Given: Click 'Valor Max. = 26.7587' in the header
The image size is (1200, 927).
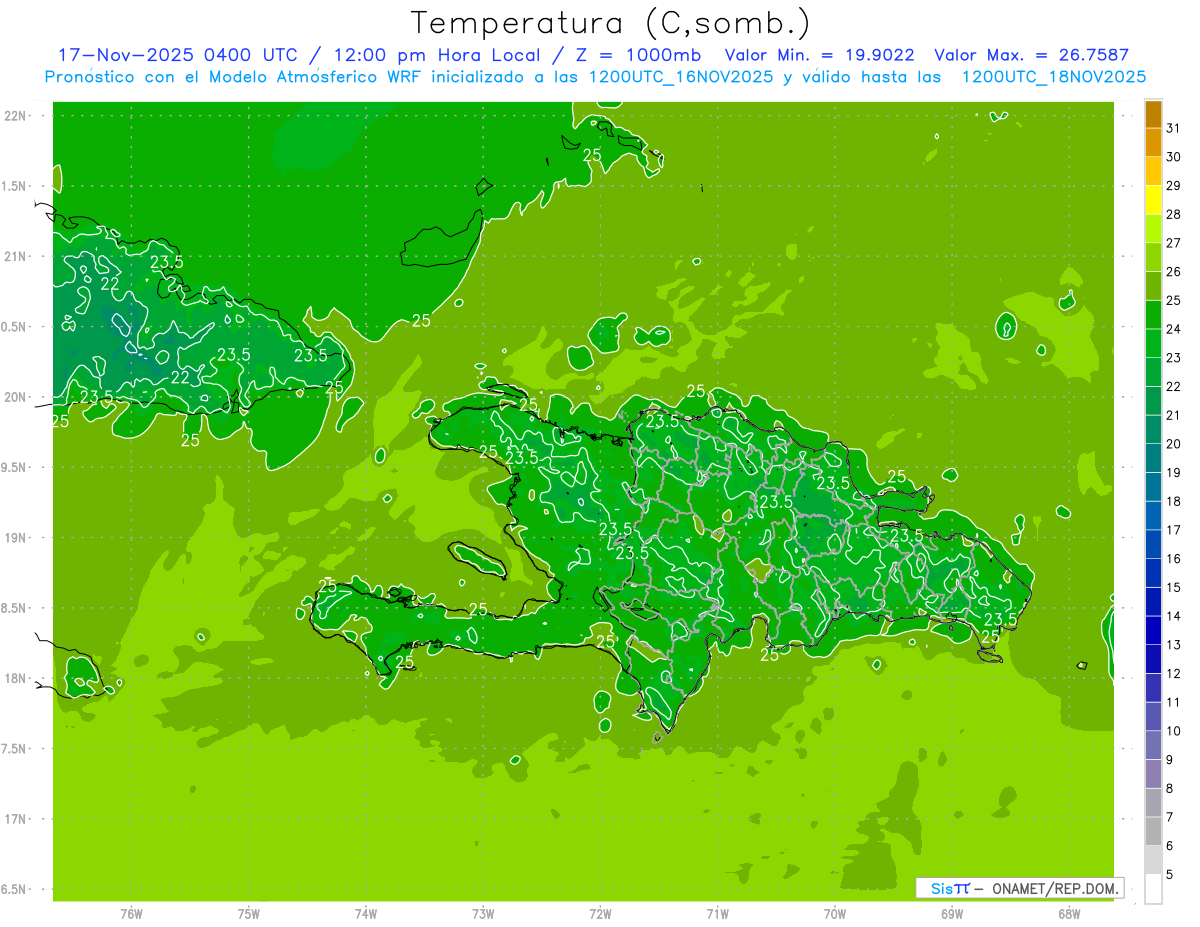Looking at the screenshot, I should 1031,55.
